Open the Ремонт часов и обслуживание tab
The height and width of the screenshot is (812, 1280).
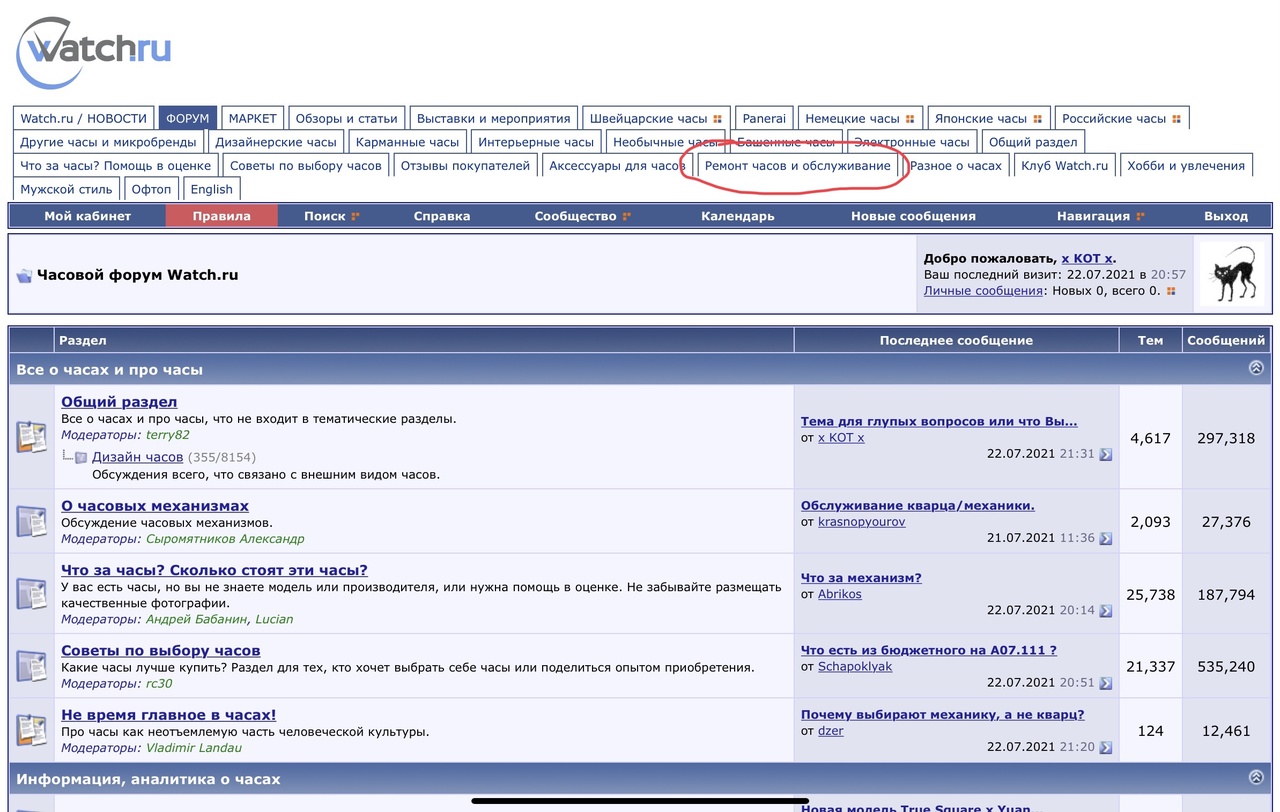(x=797, y=166)
